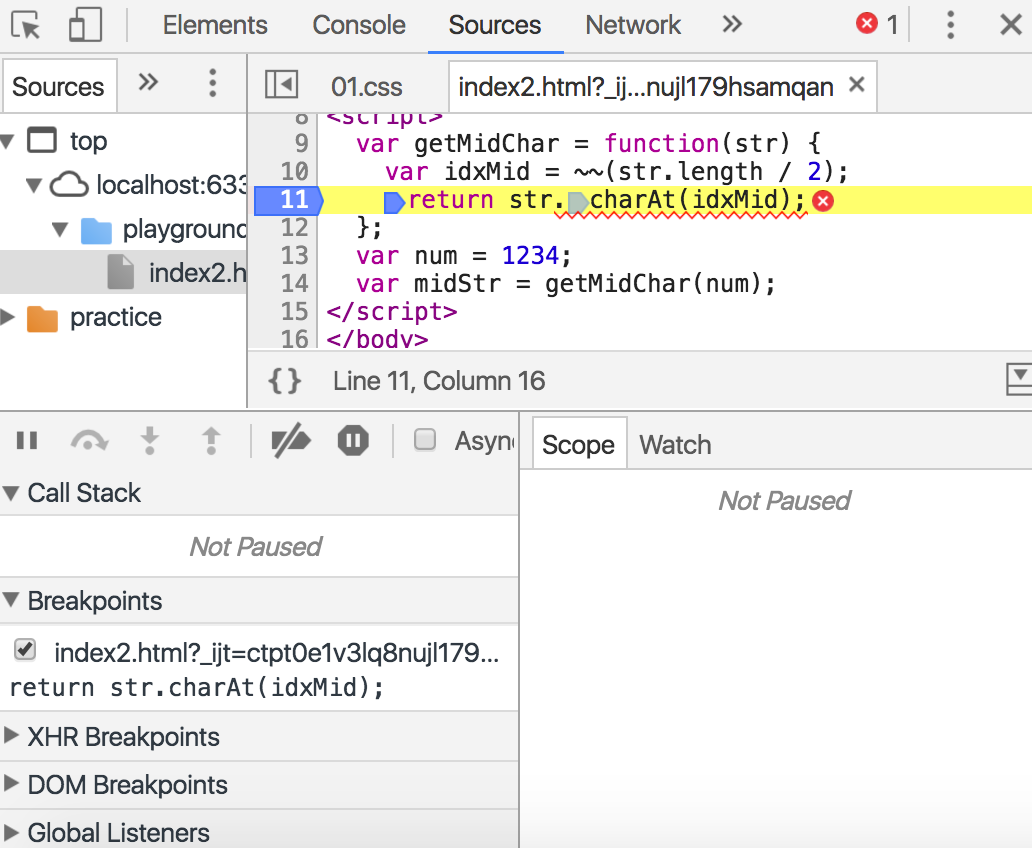
Task: Show more DevTools panel tabs
Action: coord(732,24)
